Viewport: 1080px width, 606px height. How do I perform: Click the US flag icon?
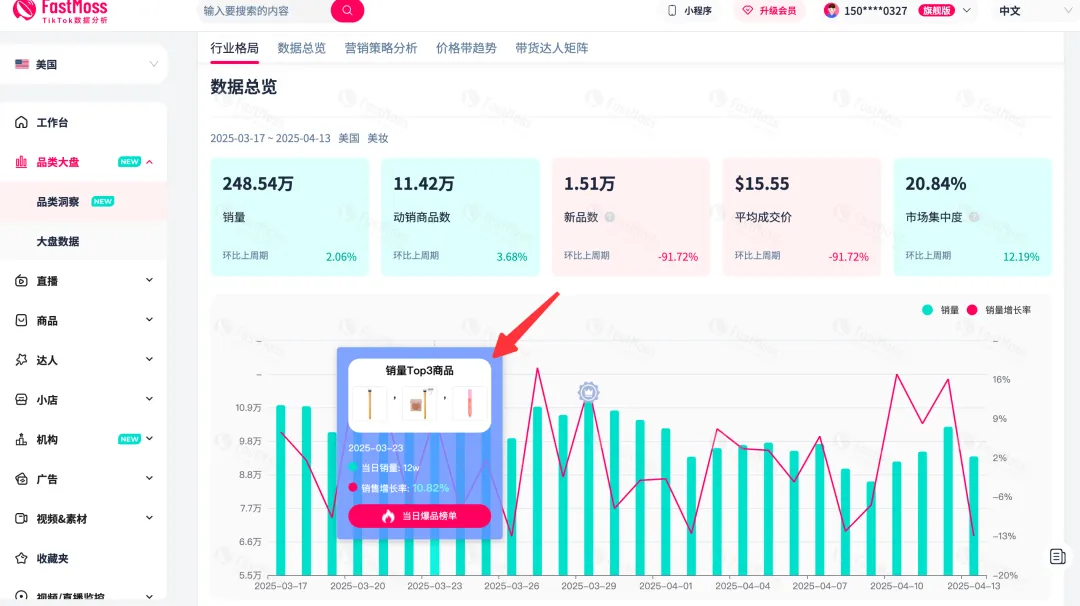coord(22,64)
